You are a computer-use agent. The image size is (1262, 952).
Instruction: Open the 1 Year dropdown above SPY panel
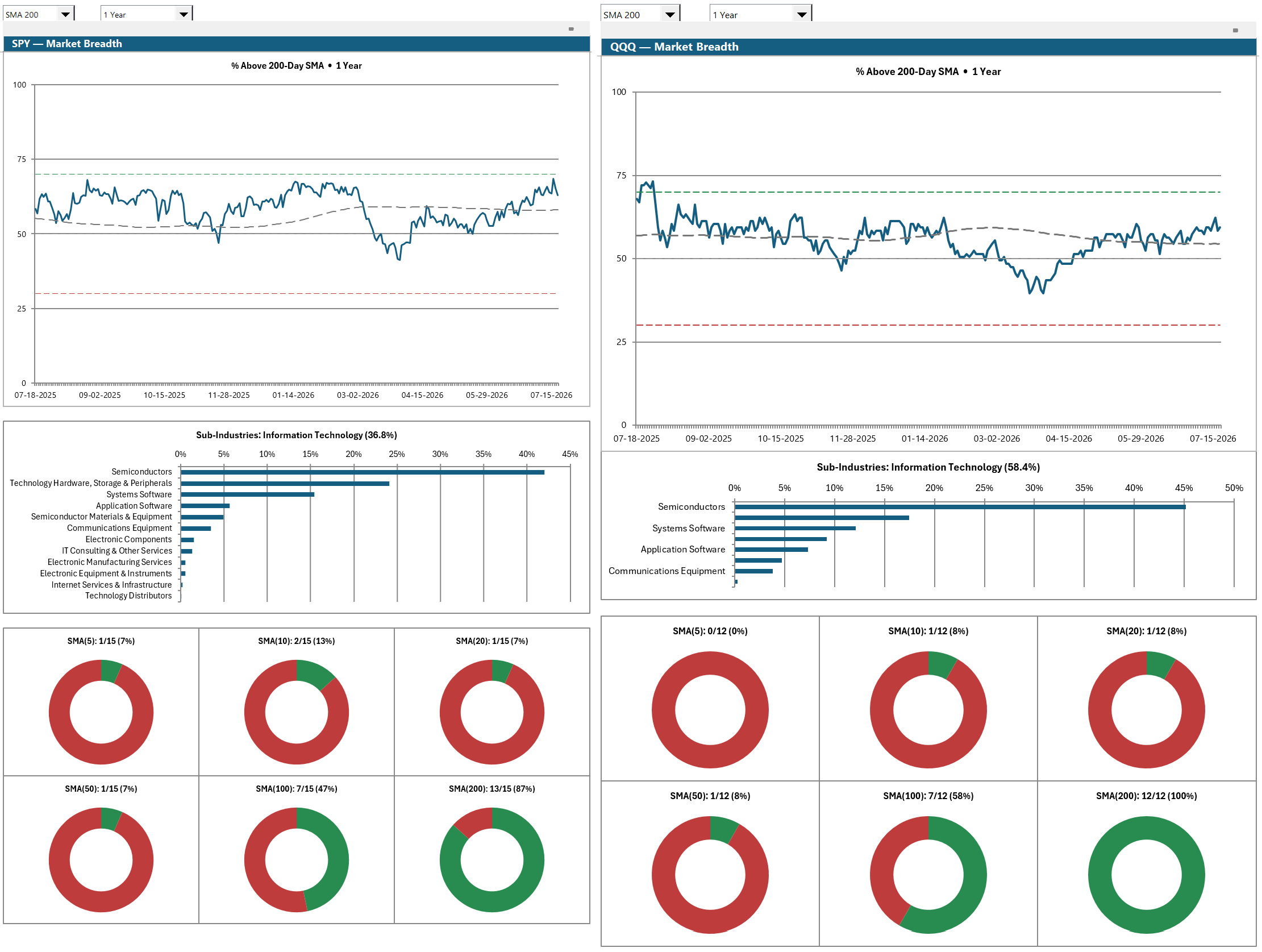tap(146, 14)
